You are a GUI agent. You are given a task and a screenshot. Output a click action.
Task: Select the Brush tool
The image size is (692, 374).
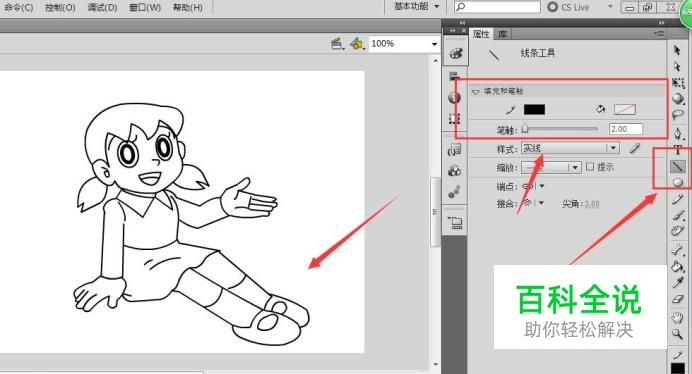(678, 215)
